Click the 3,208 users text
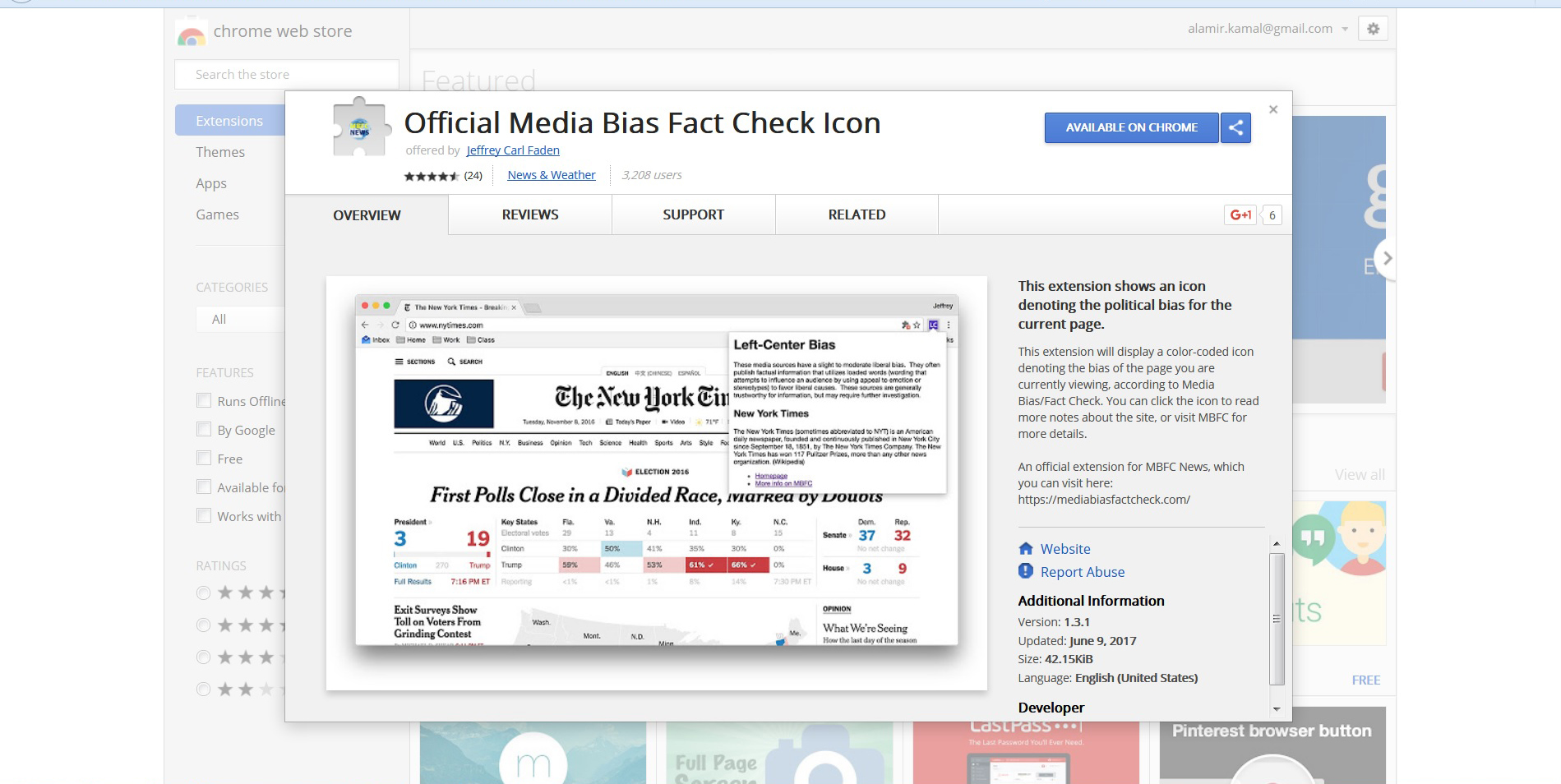Image resolution: width=1561 pixels, height=784 pixels. coord(652,175)
